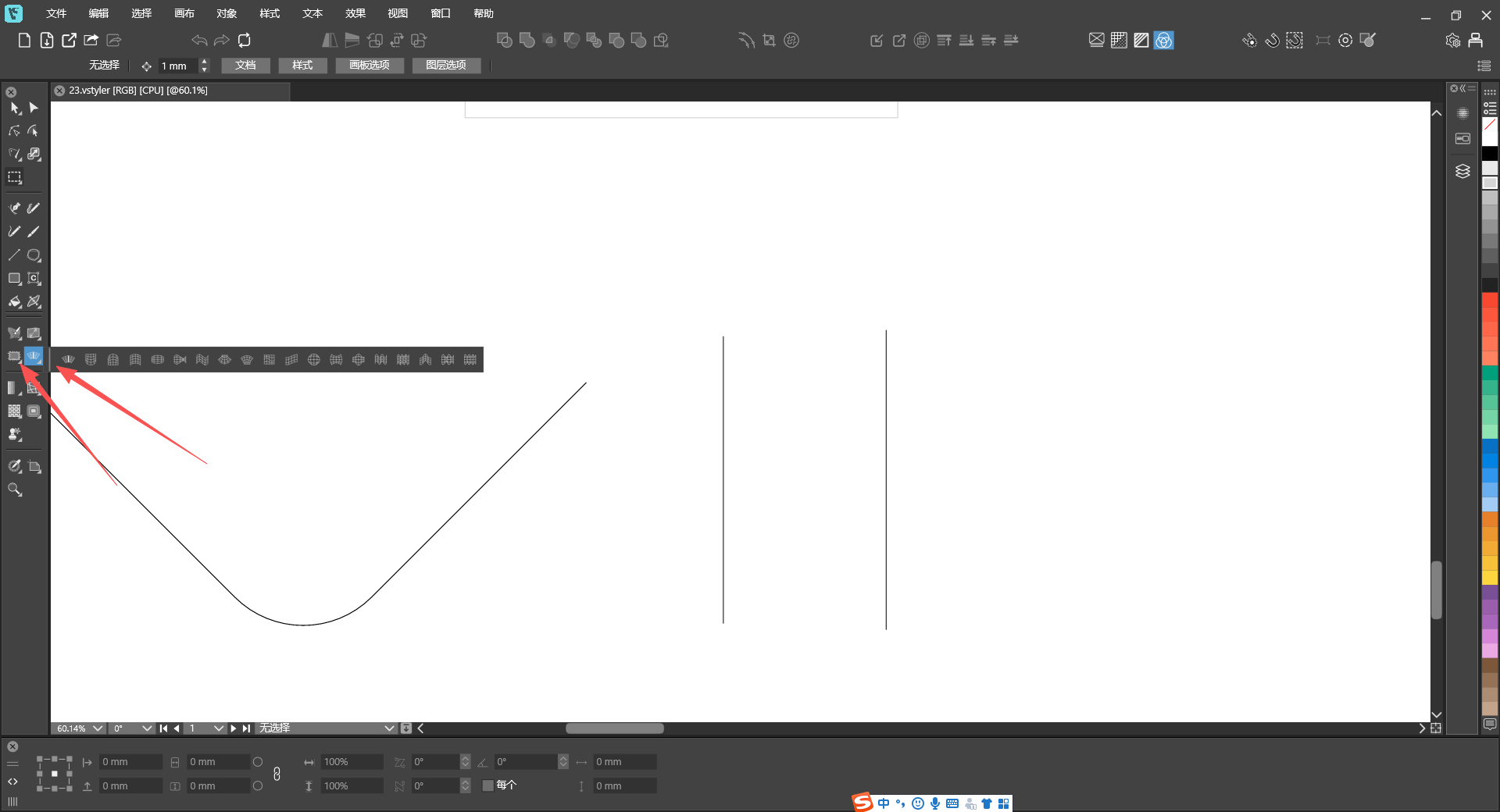Open the Layers panel icon
Screen dimensions: 1500x812
coord(1462,172)
